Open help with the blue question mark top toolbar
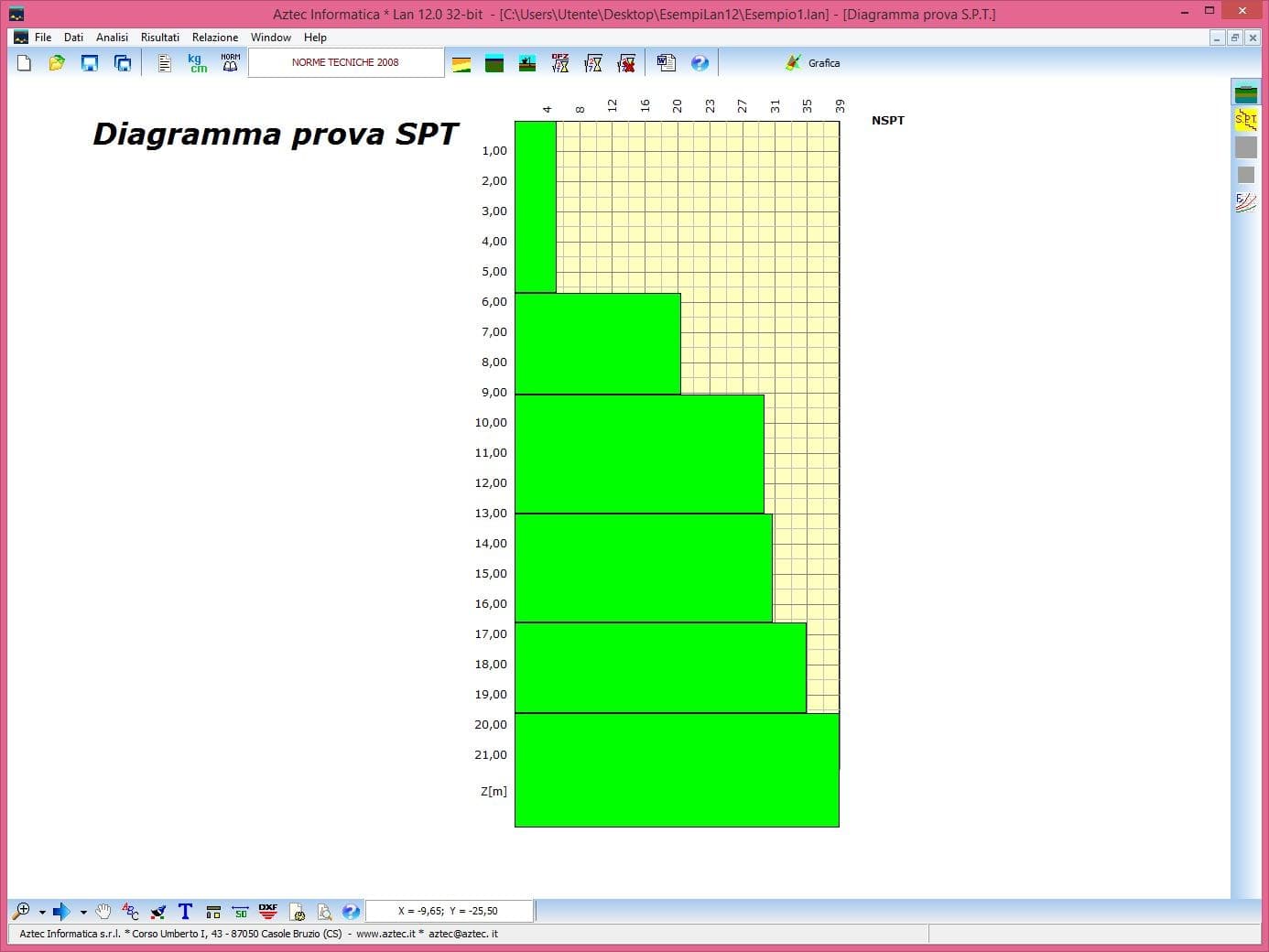 (x=700, y=63)
